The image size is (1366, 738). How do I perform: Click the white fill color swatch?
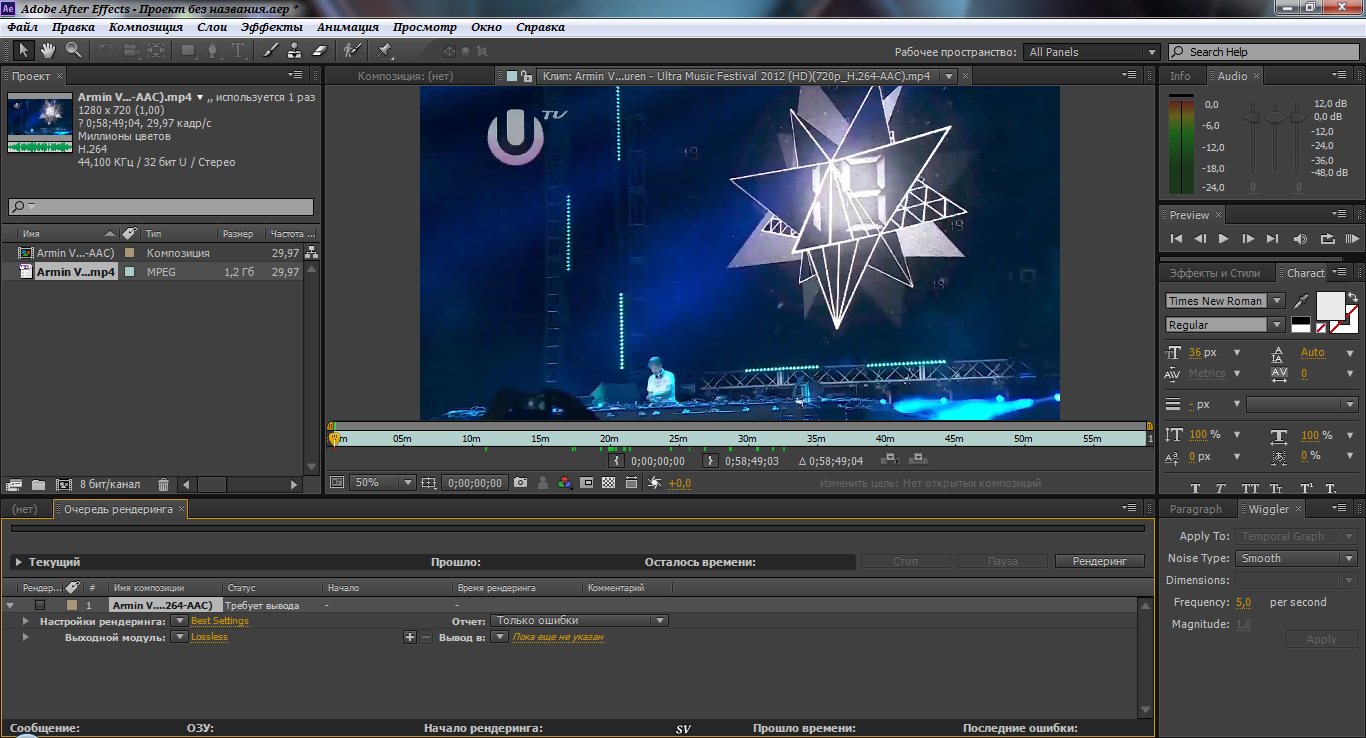[1329, 304]
